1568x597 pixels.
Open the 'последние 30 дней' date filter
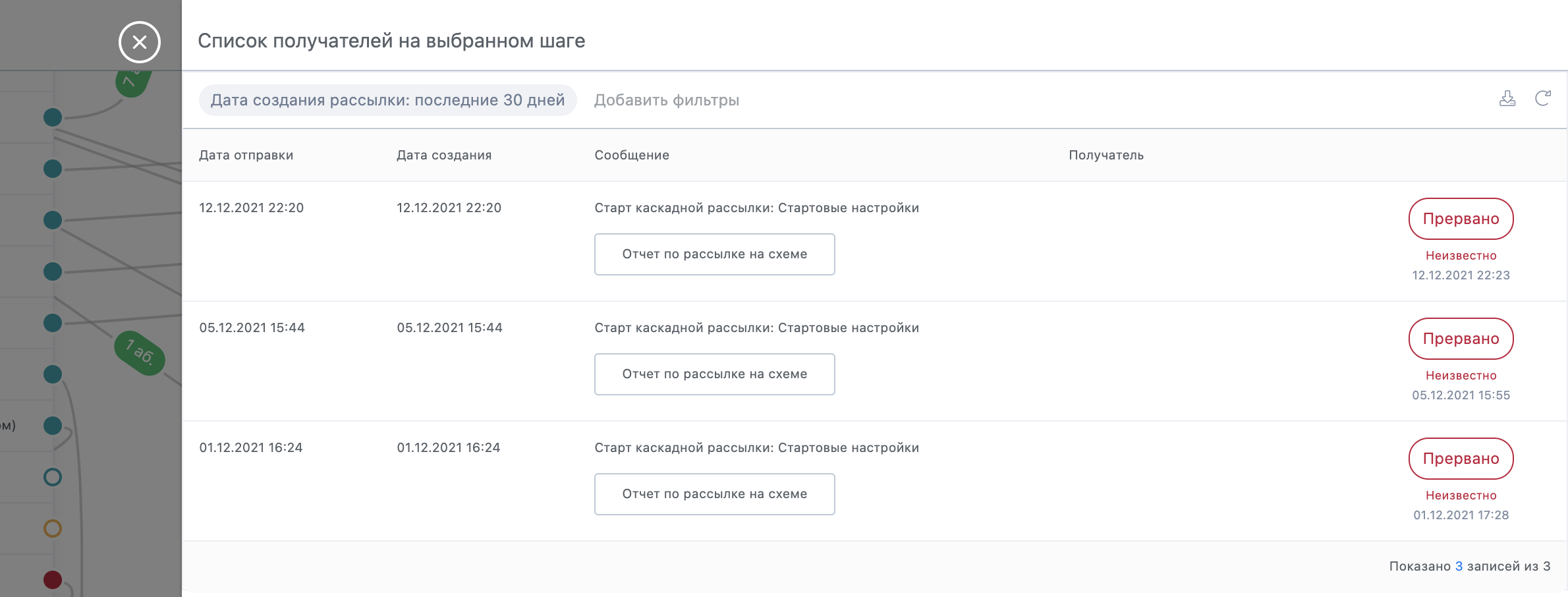[x=387, y=100]
